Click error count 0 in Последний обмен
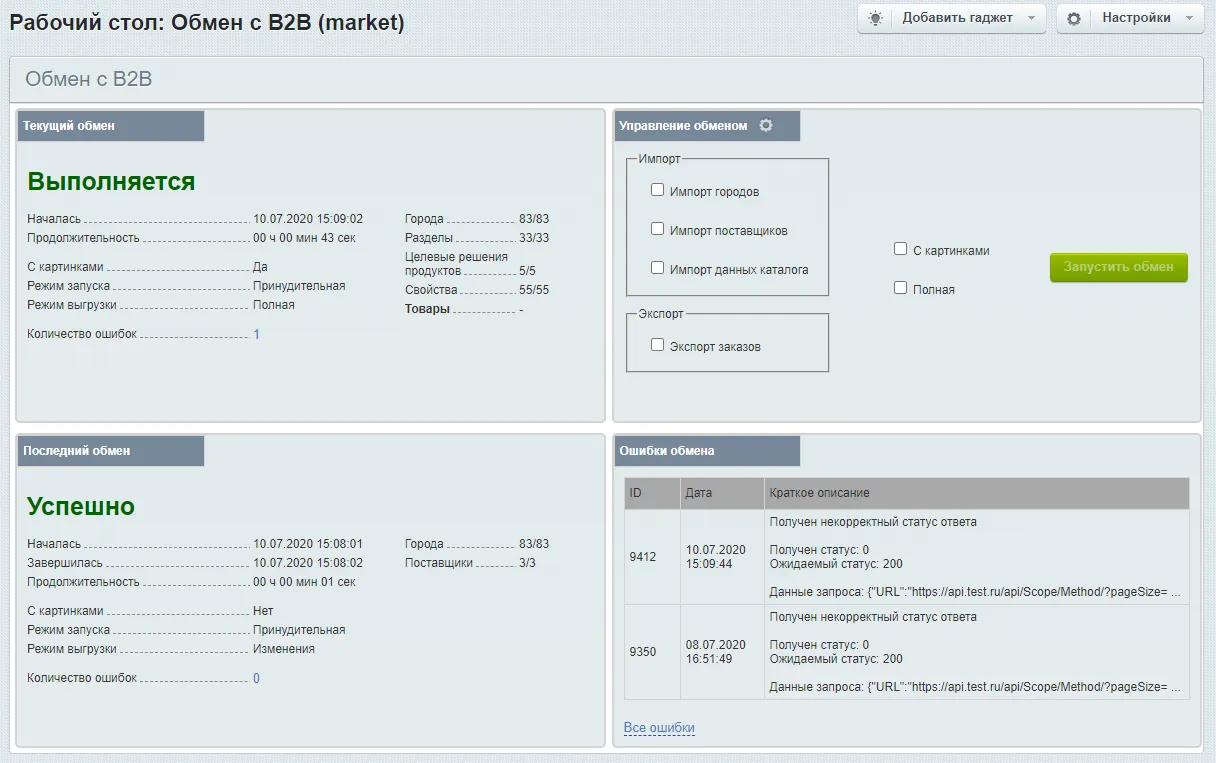 click(x=256, y=678)
